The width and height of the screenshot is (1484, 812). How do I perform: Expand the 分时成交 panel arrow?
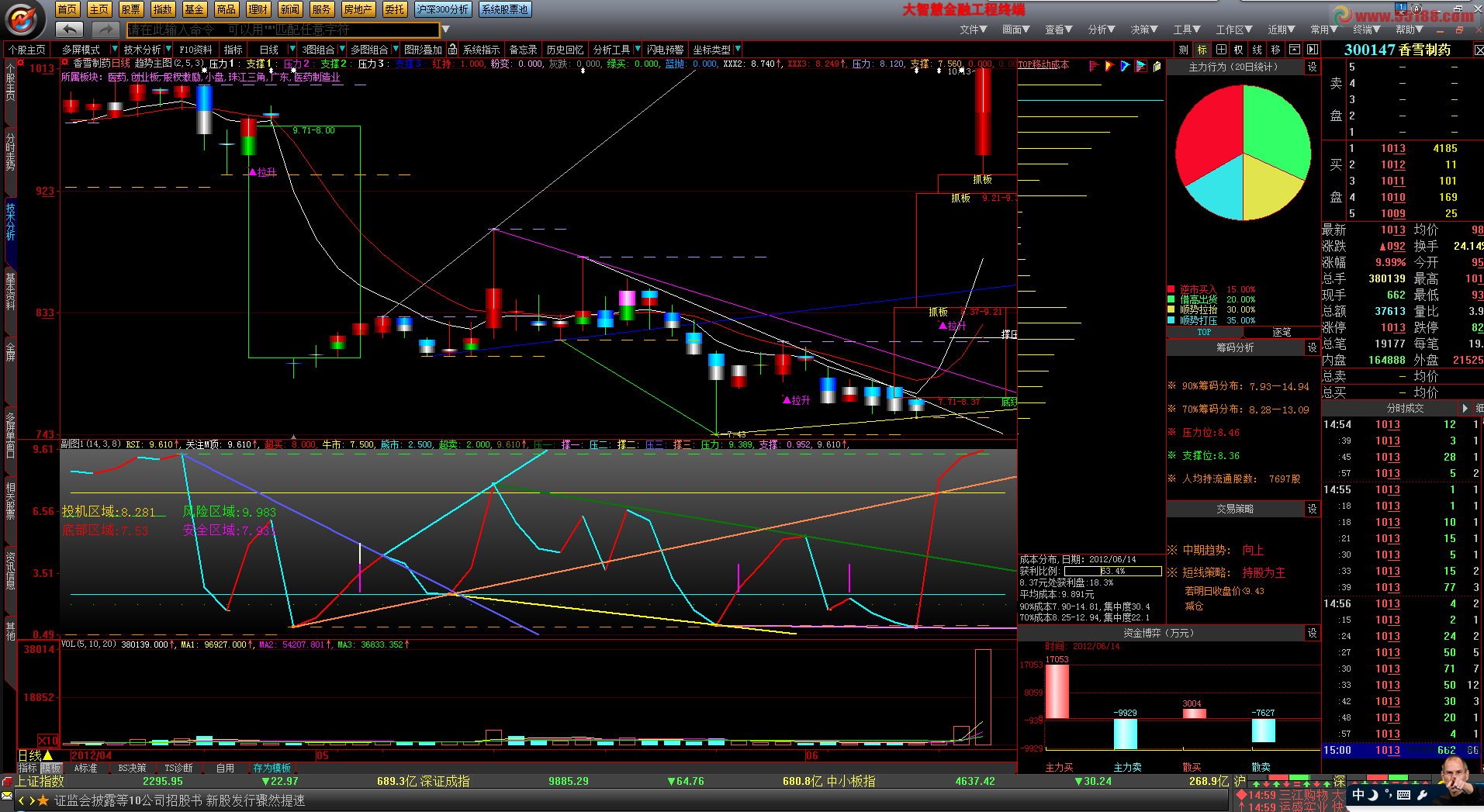pos(1465,408)
